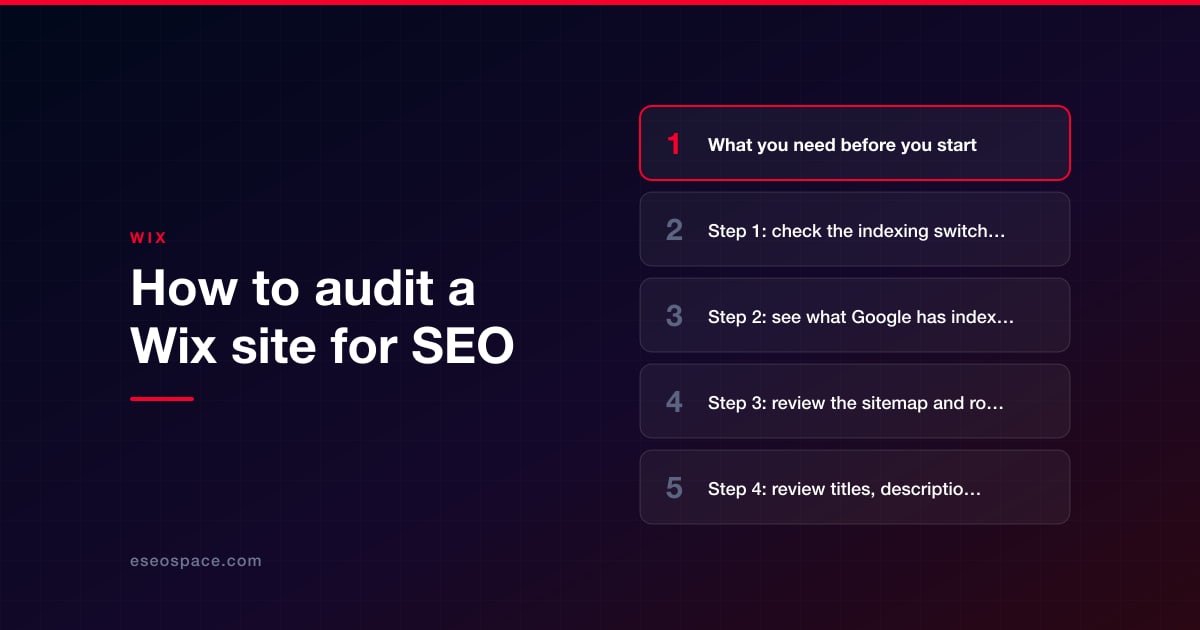Image resolution: width=1200 pixels, height=630 pixels.
Task: Click the red WIX category label
Action: coord(148,238)
